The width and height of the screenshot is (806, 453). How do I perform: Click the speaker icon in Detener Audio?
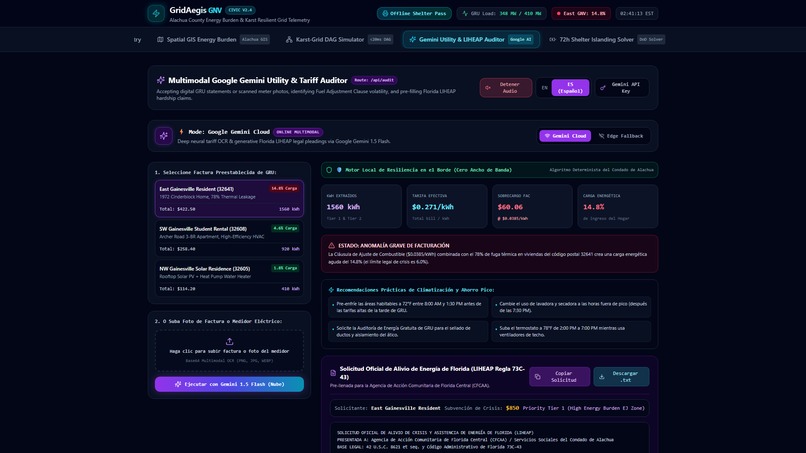pos(488,88)
